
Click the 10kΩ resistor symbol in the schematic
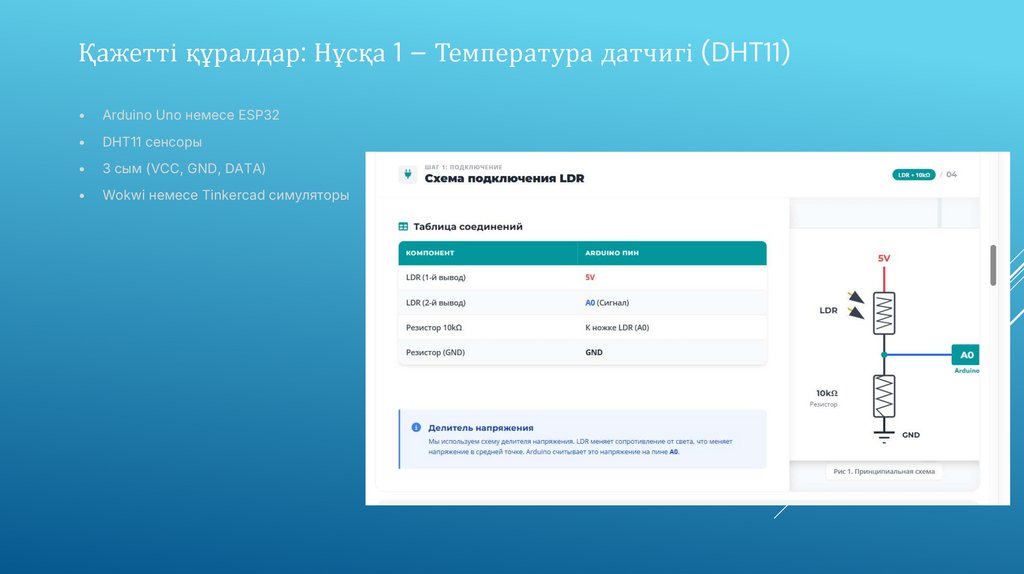click(884, 396)
